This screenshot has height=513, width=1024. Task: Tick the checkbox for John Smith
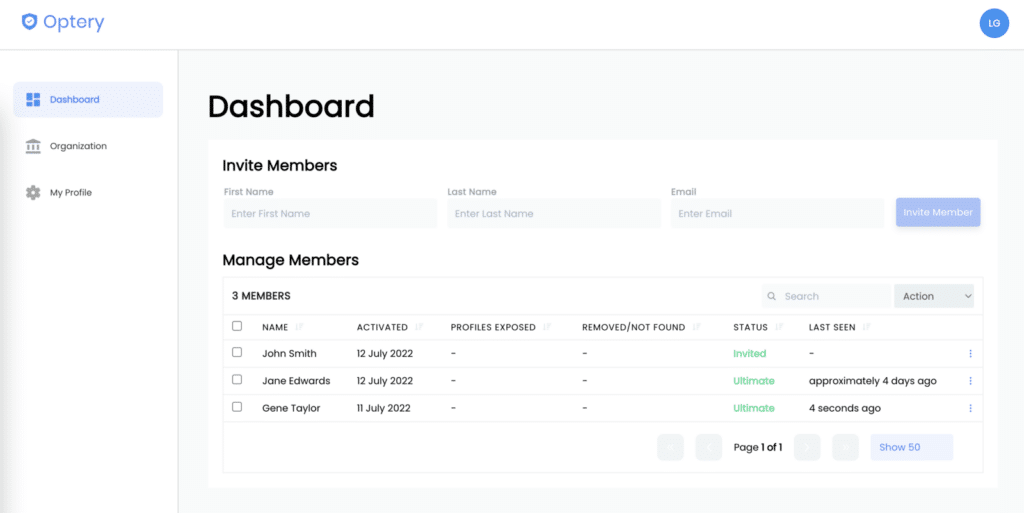tap(237, 352)
